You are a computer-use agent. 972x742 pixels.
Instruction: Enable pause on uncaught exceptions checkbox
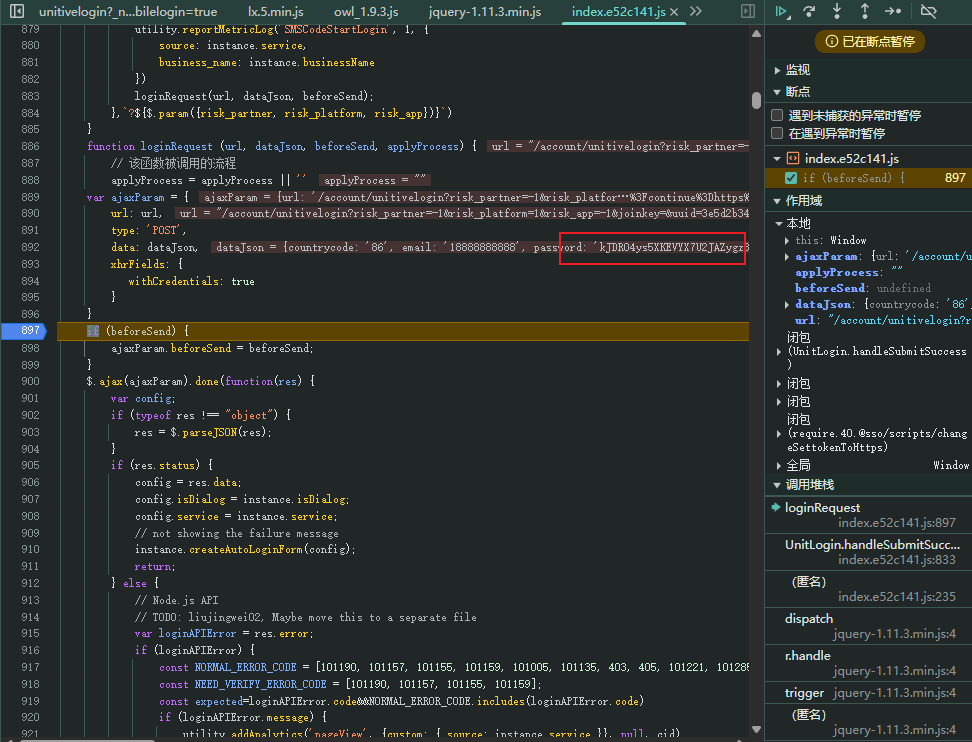[x=777, y=115]
